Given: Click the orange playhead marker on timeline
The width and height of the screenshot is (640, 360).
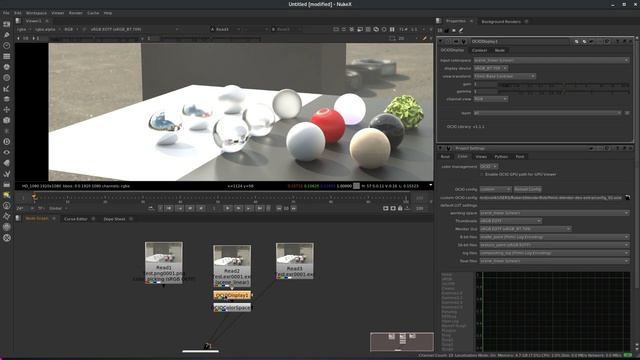Looking at the screenshot, I should point(34,198).
